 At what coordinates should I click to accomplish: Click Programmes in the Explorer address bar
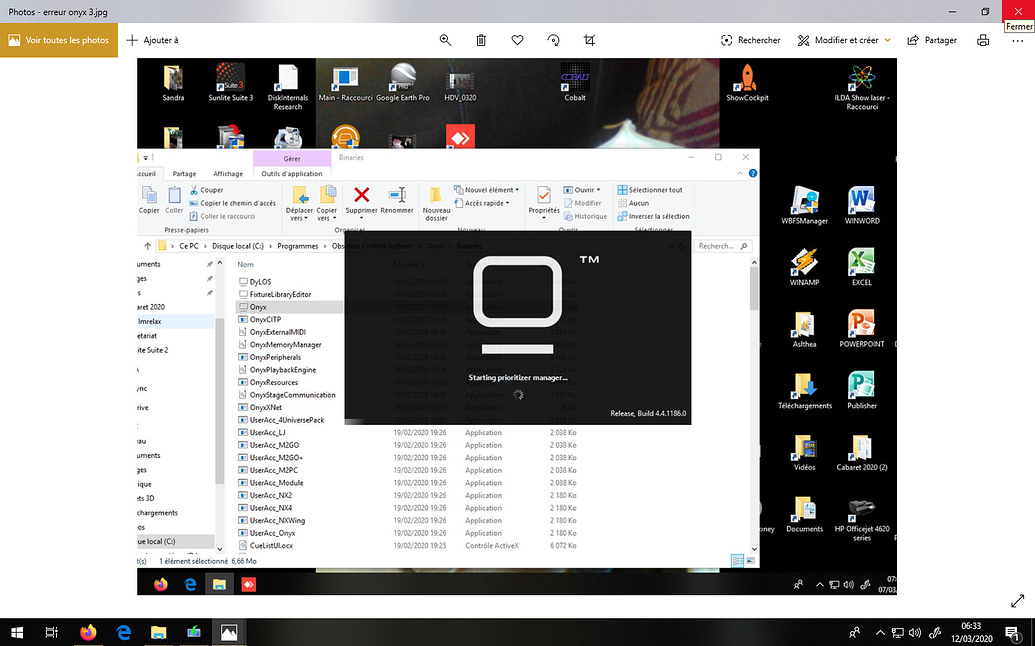pyautogui.click(x=298, y=246)
